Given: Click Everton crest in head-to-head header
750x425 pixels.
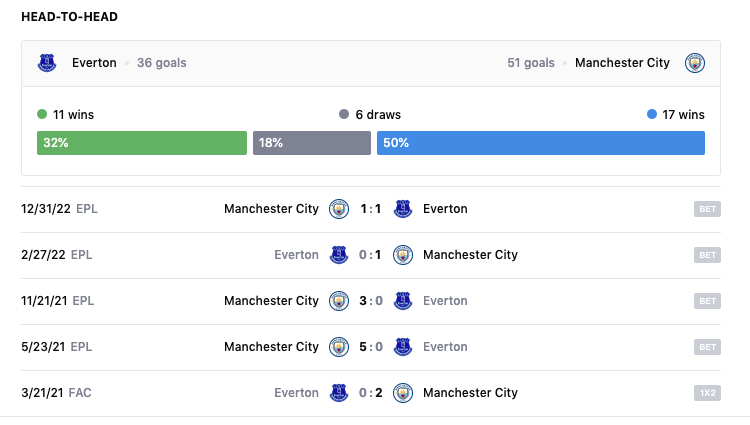Looking at the screenshot, I should click(47, 63).
